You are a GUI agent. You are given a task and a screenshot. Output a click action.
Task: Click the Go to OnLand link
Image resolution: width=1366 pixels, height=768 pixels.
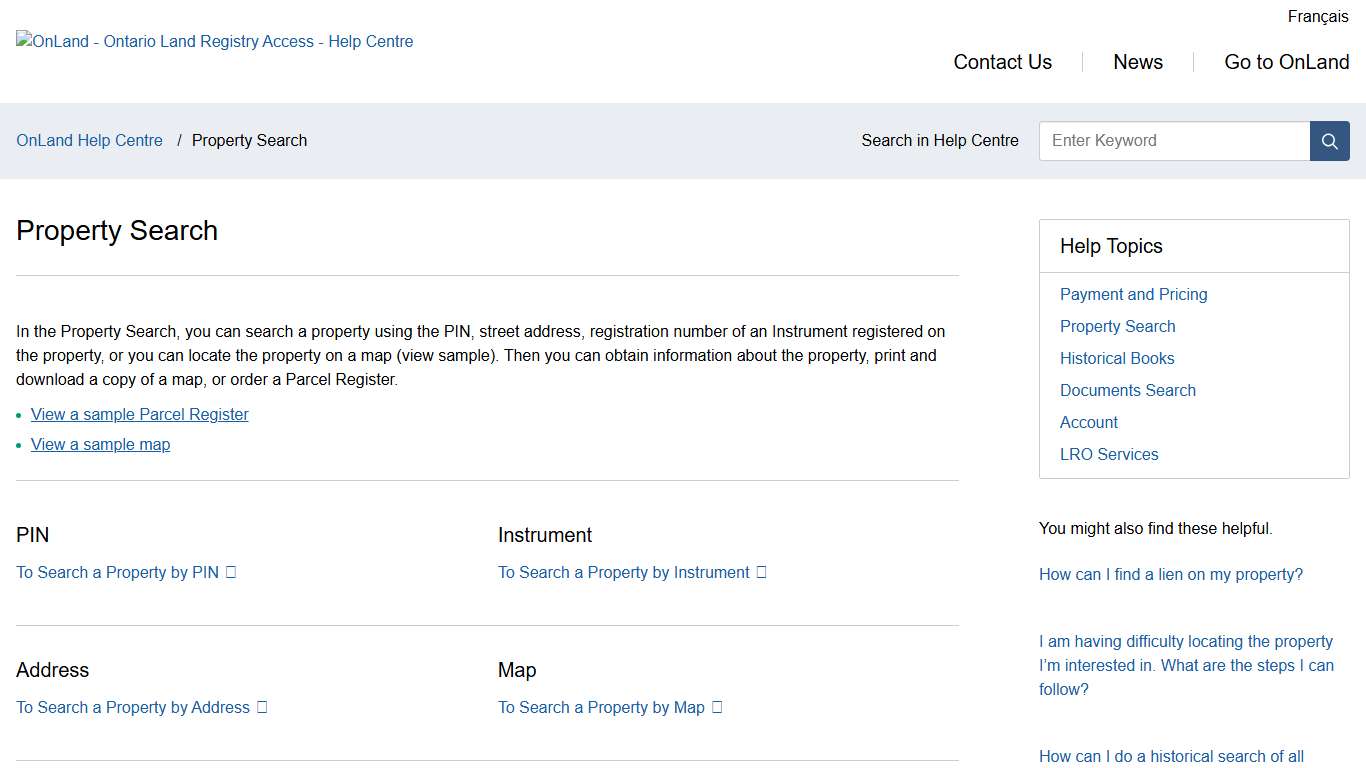point(1287,62)
